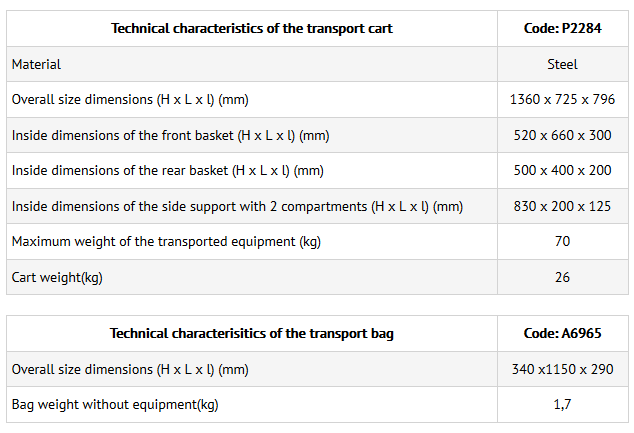
Task: Select the '520 x 660 x 300' value
Action: tap(562, 135)
